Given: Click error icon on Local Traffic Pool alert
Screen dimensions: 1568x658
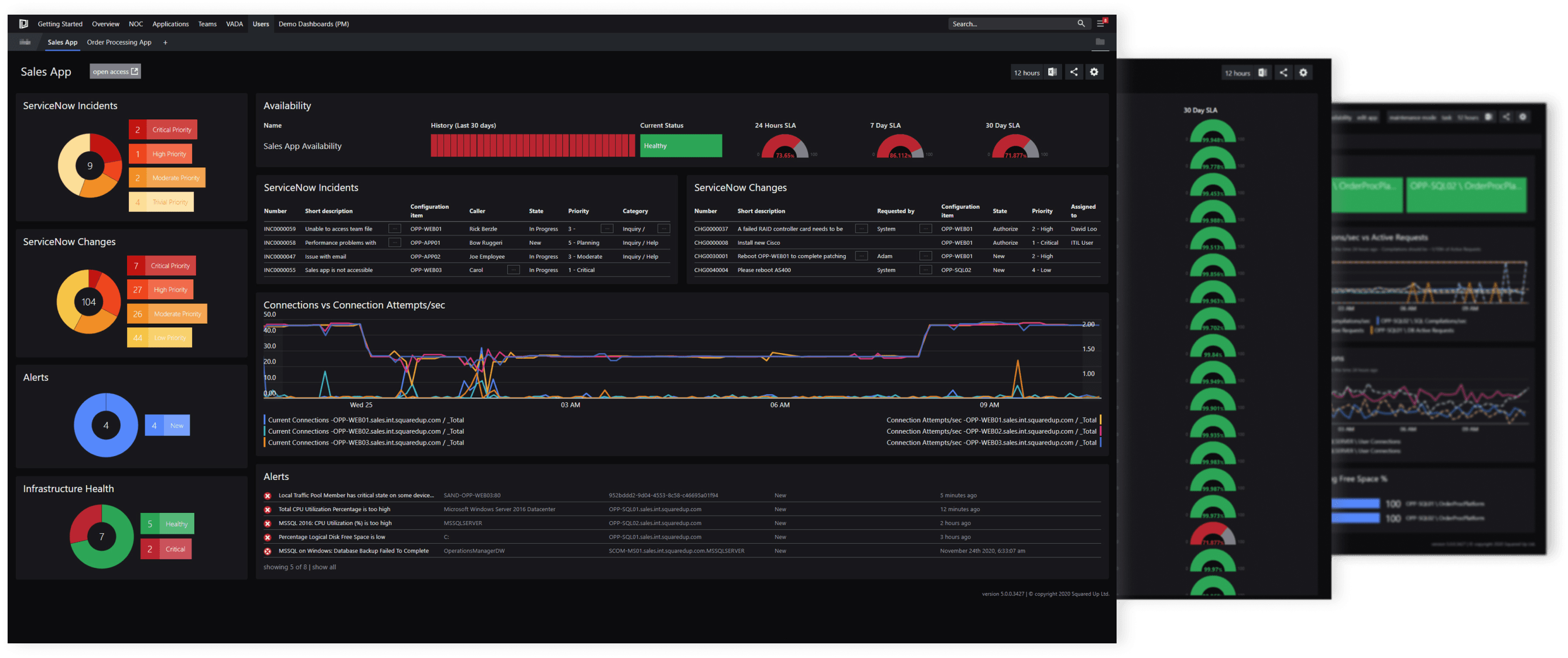Looking at the screenshot, I should pos(268,495).
